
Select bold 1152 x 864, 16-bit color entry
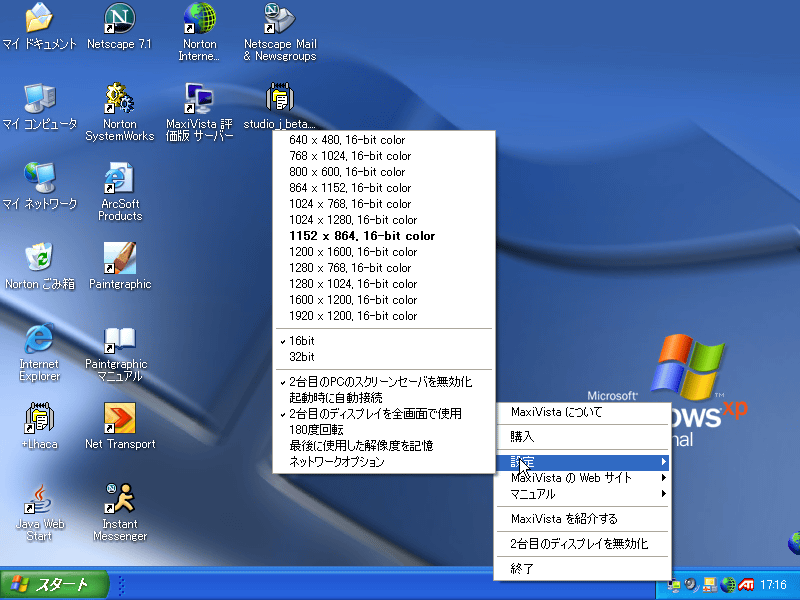(384, 236)
